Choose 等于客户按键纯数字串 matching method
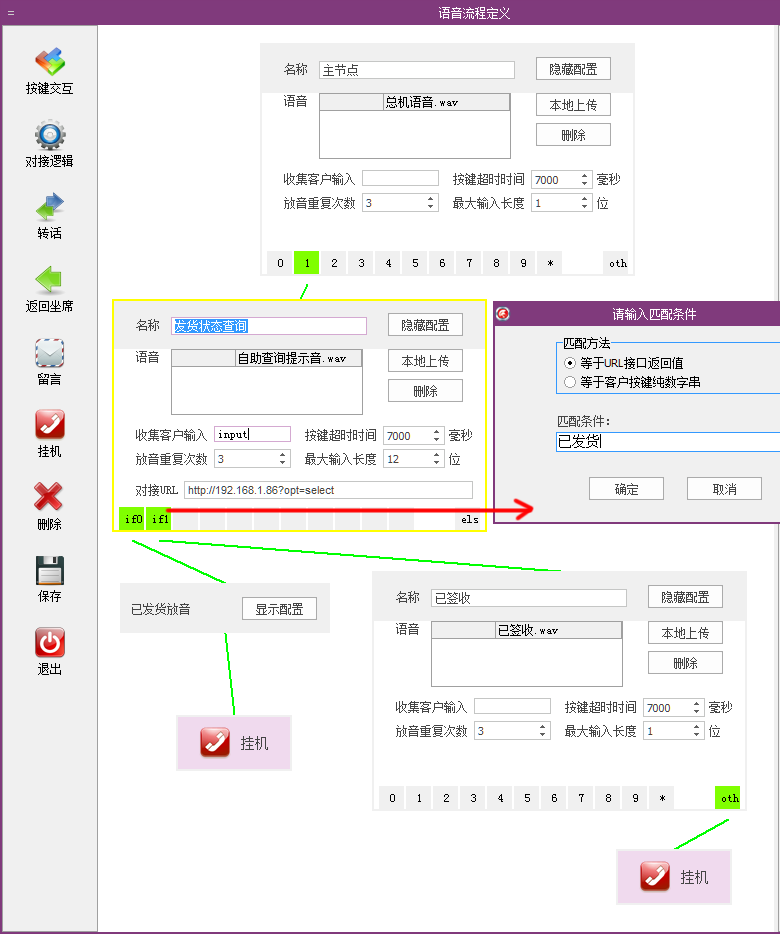The image size is (780, 935). pos(632,382)
